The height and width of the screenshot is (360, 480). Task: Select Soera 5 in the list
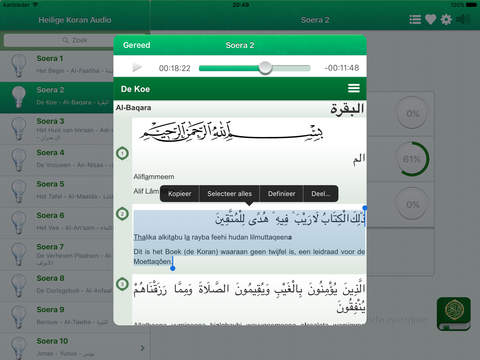point(57,190)
